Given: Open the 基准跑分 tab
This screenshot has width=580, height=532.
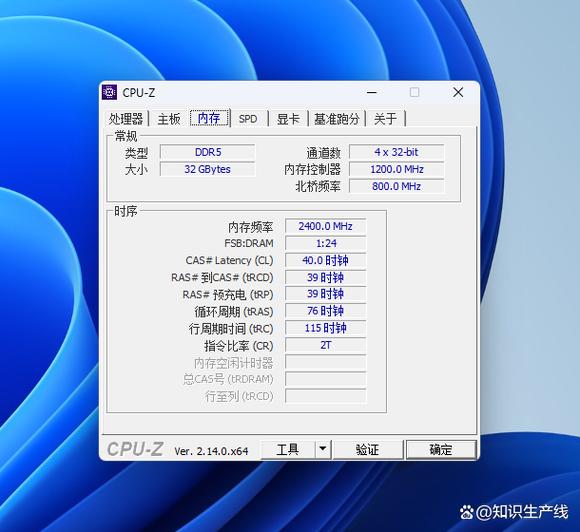Looking at the screenshot, I should click(x=337, y=119).
